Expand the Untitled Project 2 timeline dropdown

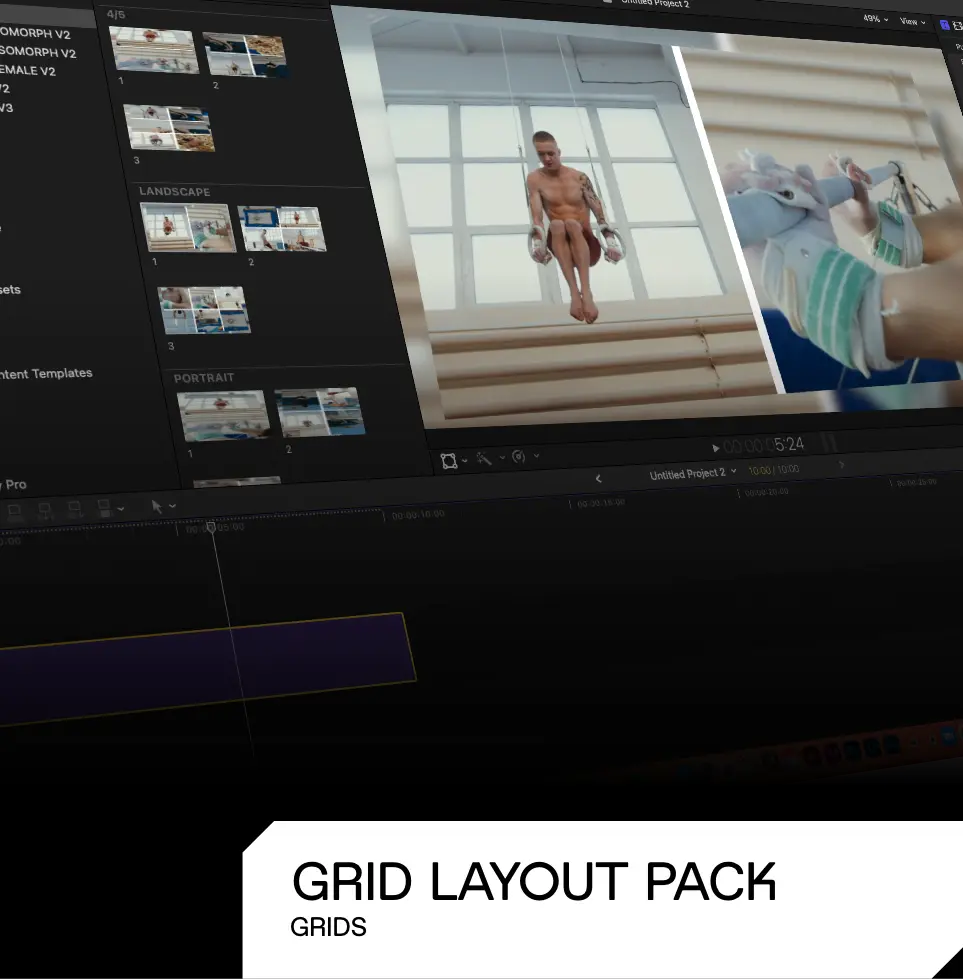[692, 474]
